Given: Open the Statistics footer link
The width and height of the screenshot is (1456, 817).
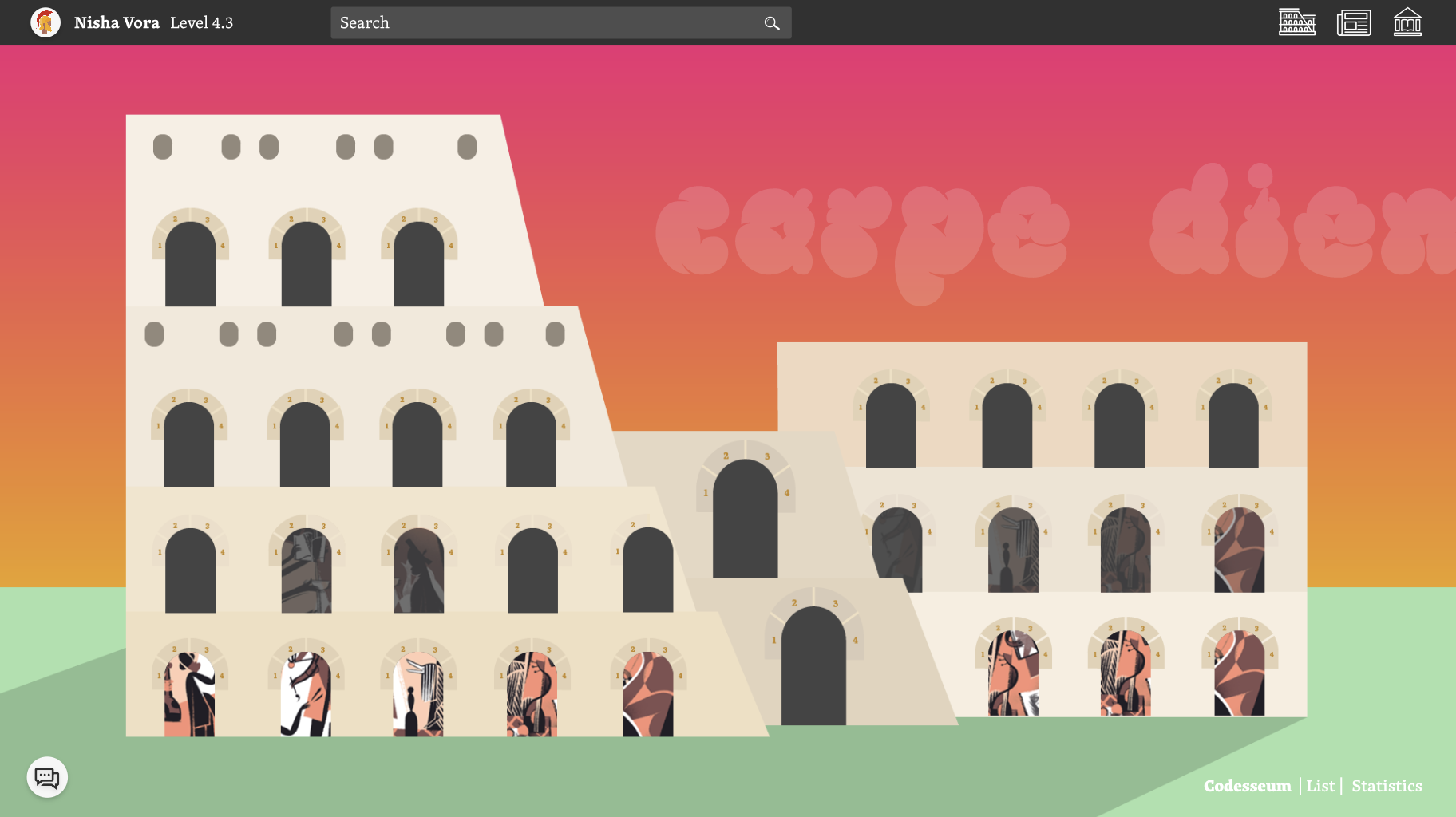Looking at the screenshot, I should coord(1387,786).
